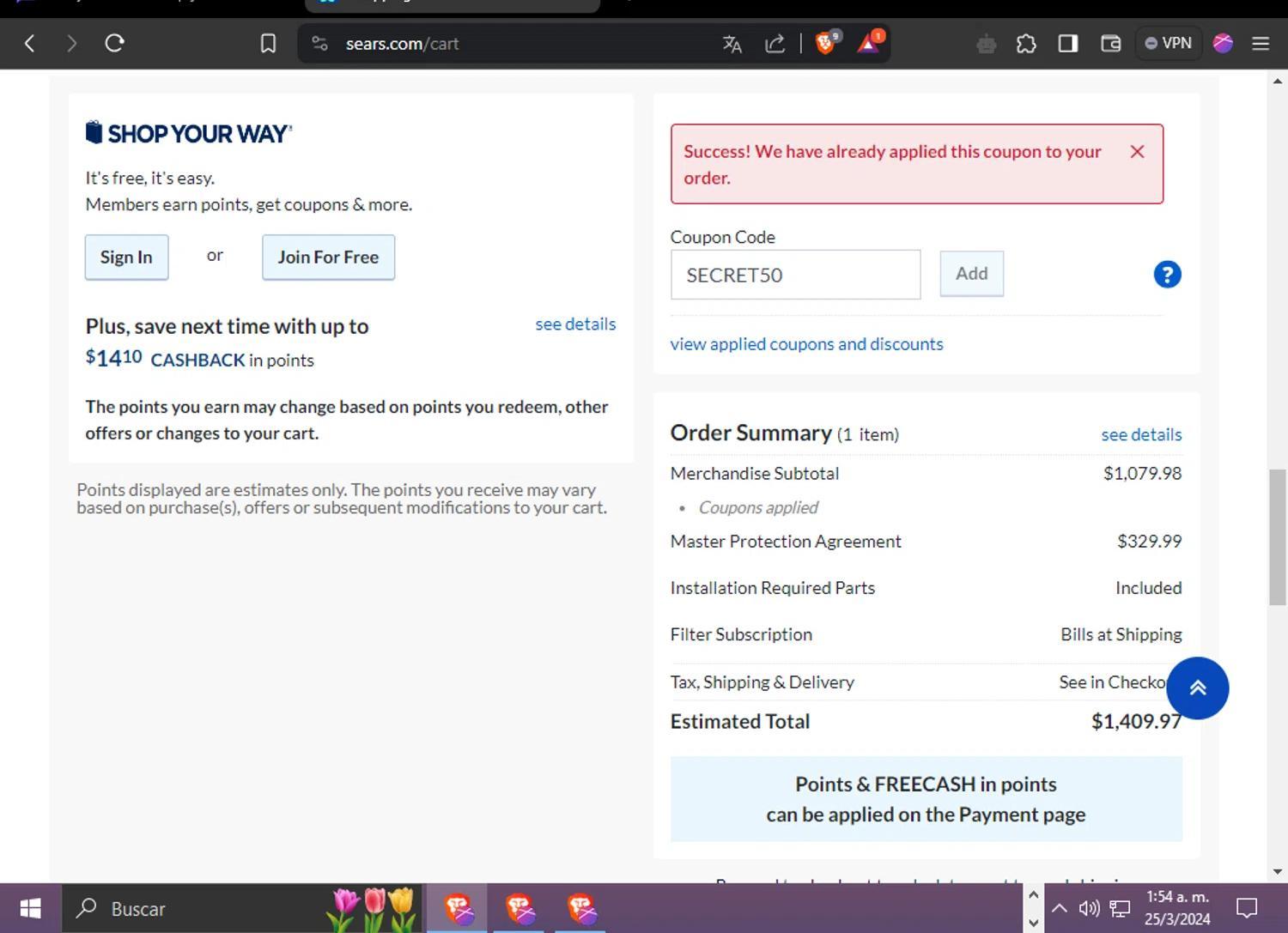
Task: Switch to first Brave taskbar window
Action: point(458,908)
